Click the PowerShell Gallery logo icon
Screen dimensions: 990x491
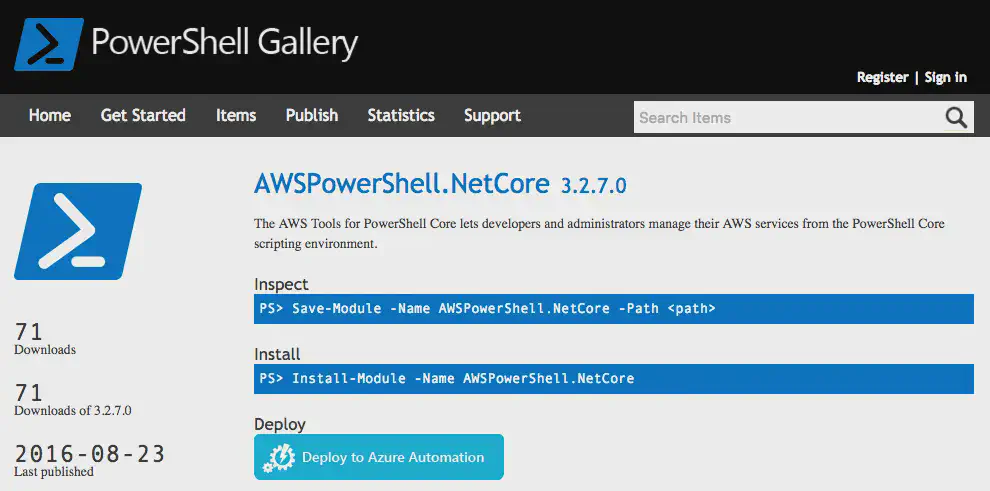48,44
